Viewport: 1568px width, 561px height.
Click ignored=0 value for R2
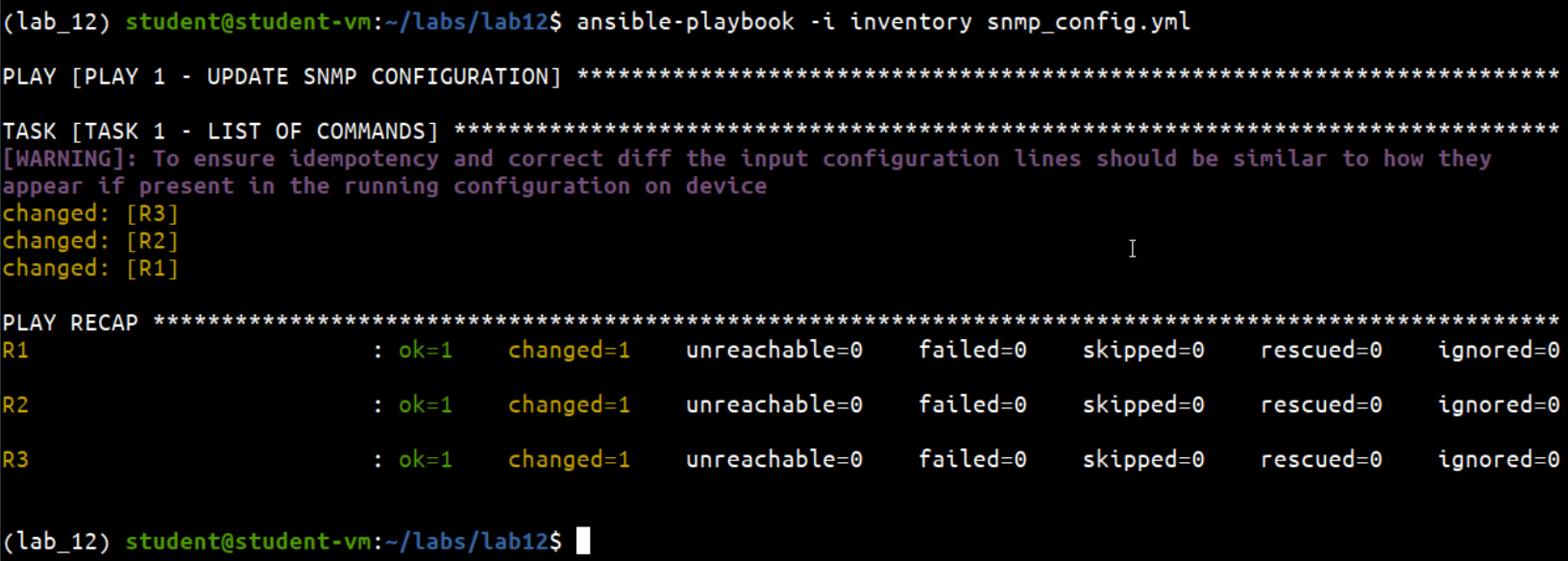coord(1499,405)
